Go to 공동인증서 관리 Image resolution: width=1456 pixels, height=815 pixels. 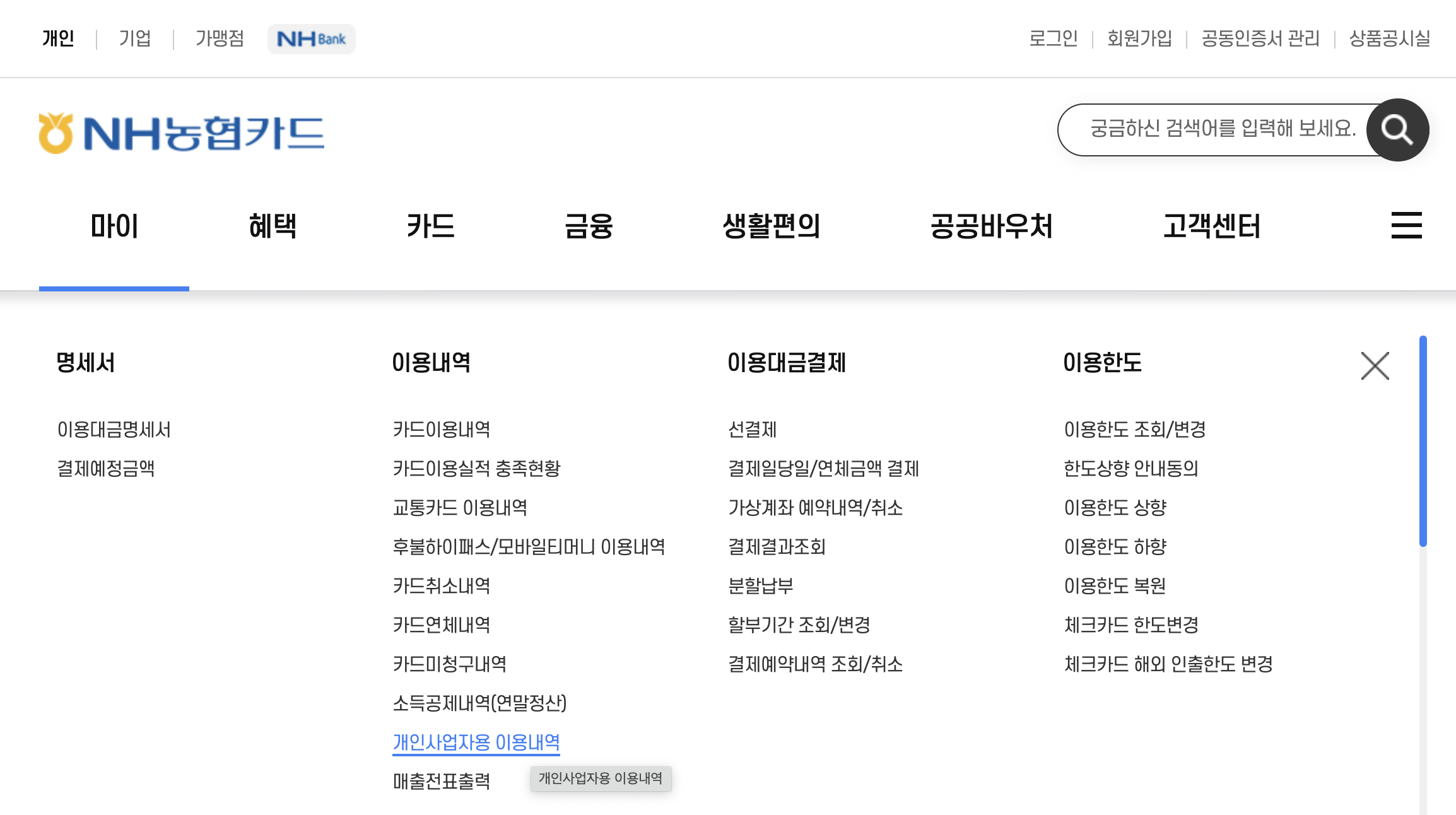pos(1260,38)
